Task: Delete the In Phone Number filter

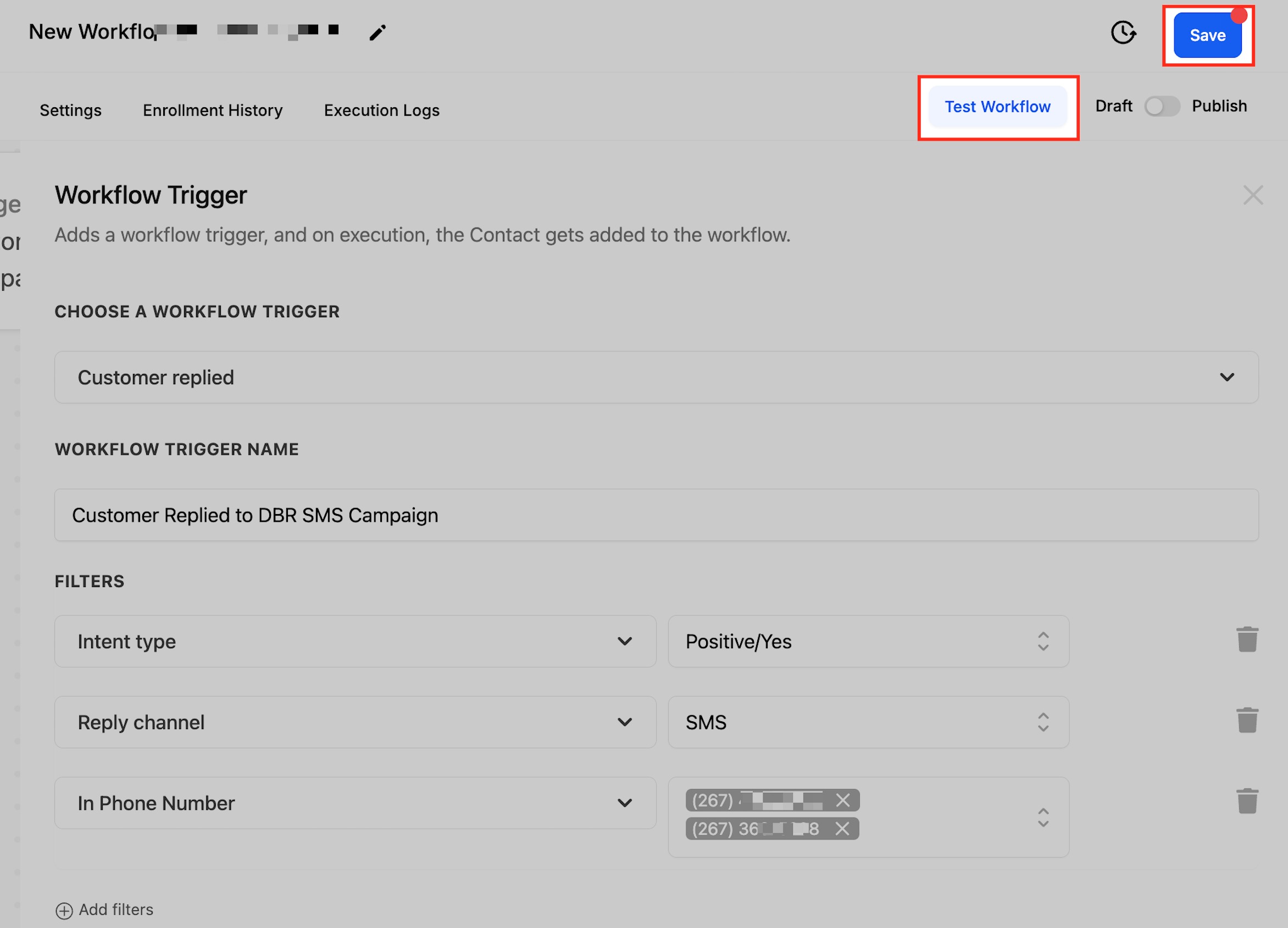Action: (x=1247, y=801)
